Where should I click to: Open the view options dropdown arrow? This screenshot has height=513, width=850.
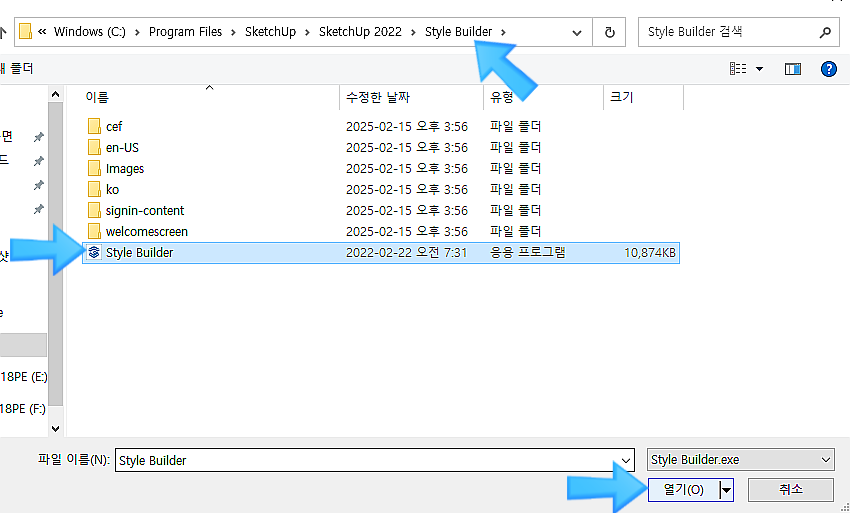click(x=759, y=69)
